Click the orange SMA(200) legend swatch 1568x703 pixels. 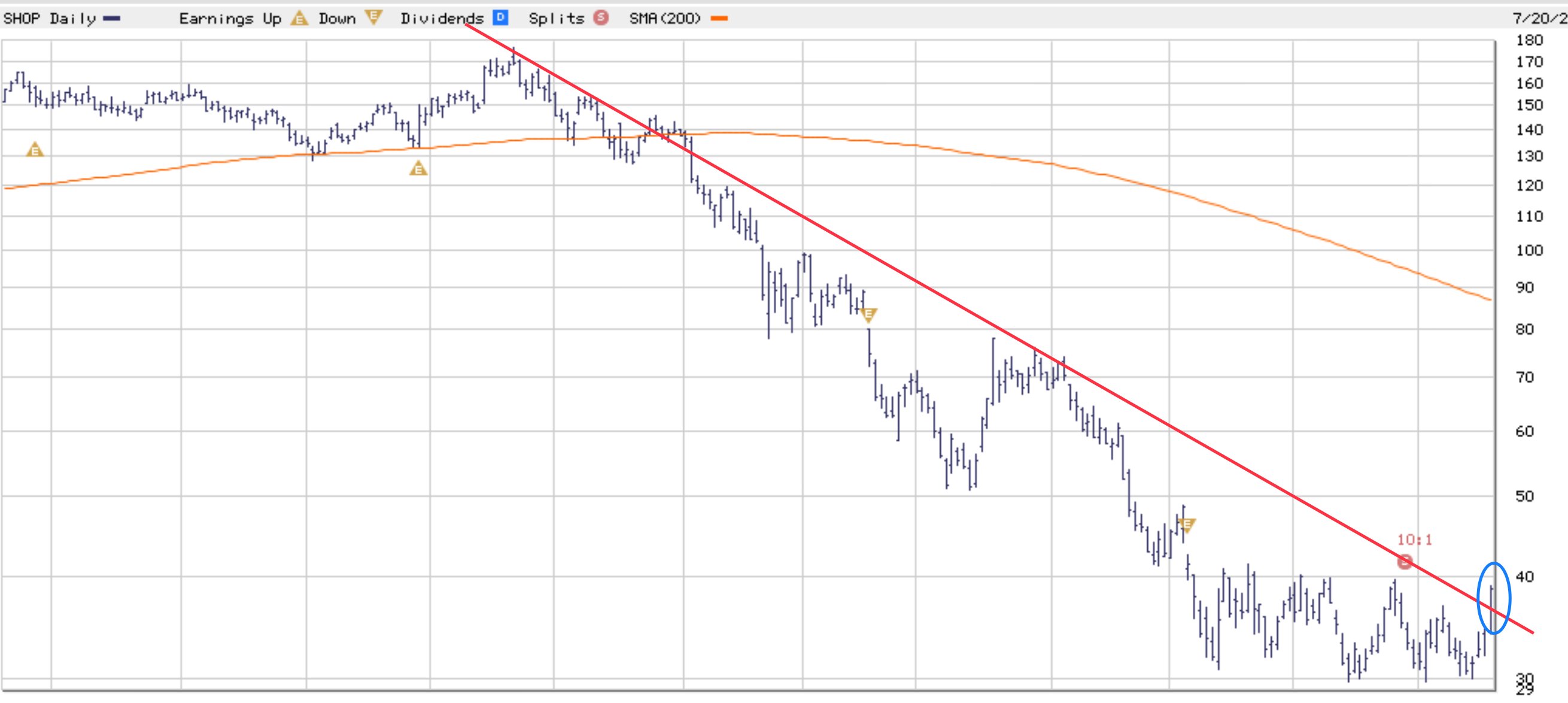tap(719, 19)
